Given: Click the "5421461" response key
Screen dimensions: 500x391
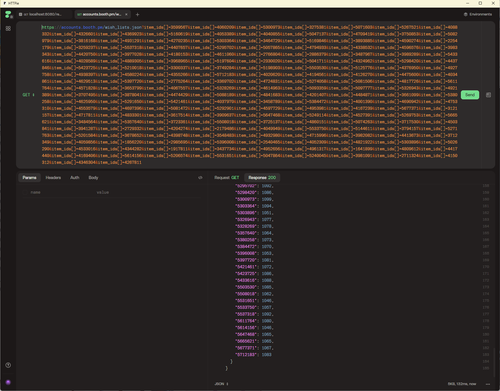Looking at the screenshot, I should pos(246,267).
